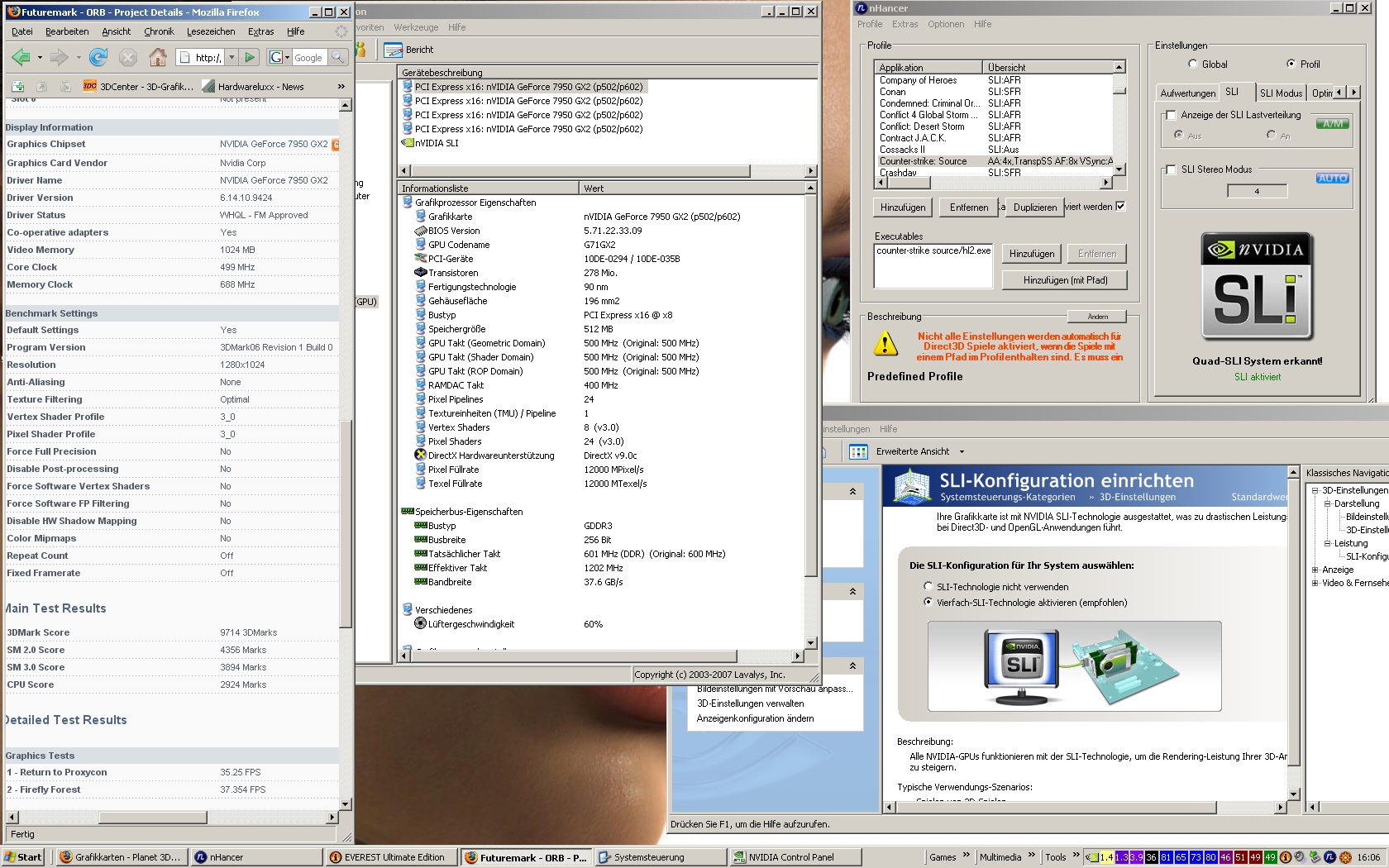Collapse the Darstellung tree node
Screen dimensions: 1389x868
(1327, 503)
